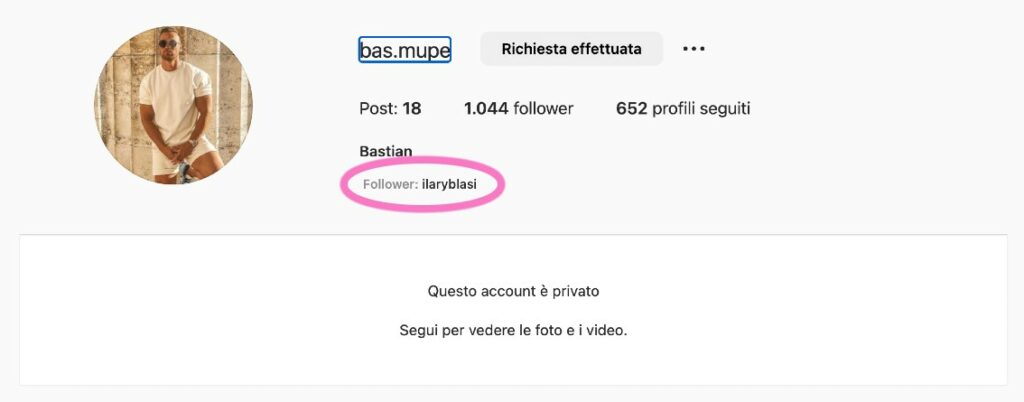1024x402 pixels.
Task: Open the 652 profili seguiti list
Action: tap(683, 108)
